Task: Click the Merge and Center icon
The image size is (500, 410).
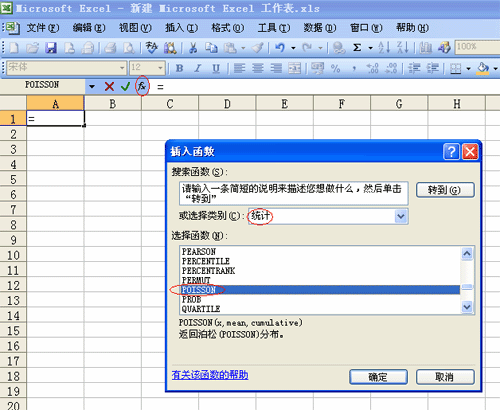Action: (295, 69)
